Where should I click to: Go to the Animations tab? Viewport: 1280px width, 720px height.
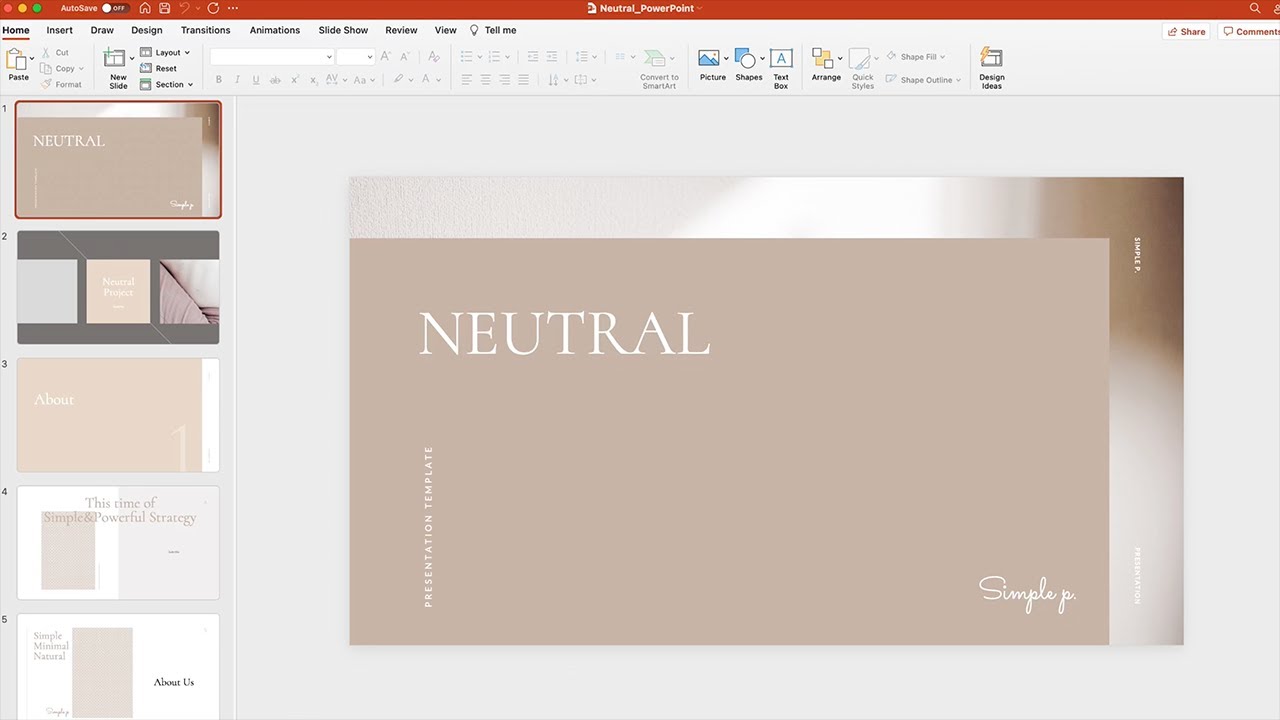pyautogui.click(x=275, y=30)
